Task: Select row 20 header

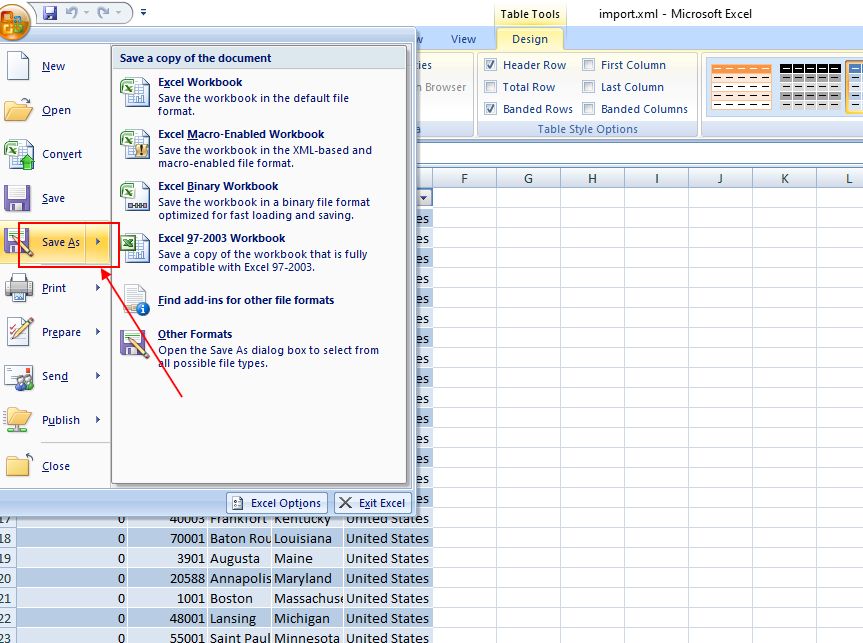Action: pyautogui.click(x=7, y=578)
